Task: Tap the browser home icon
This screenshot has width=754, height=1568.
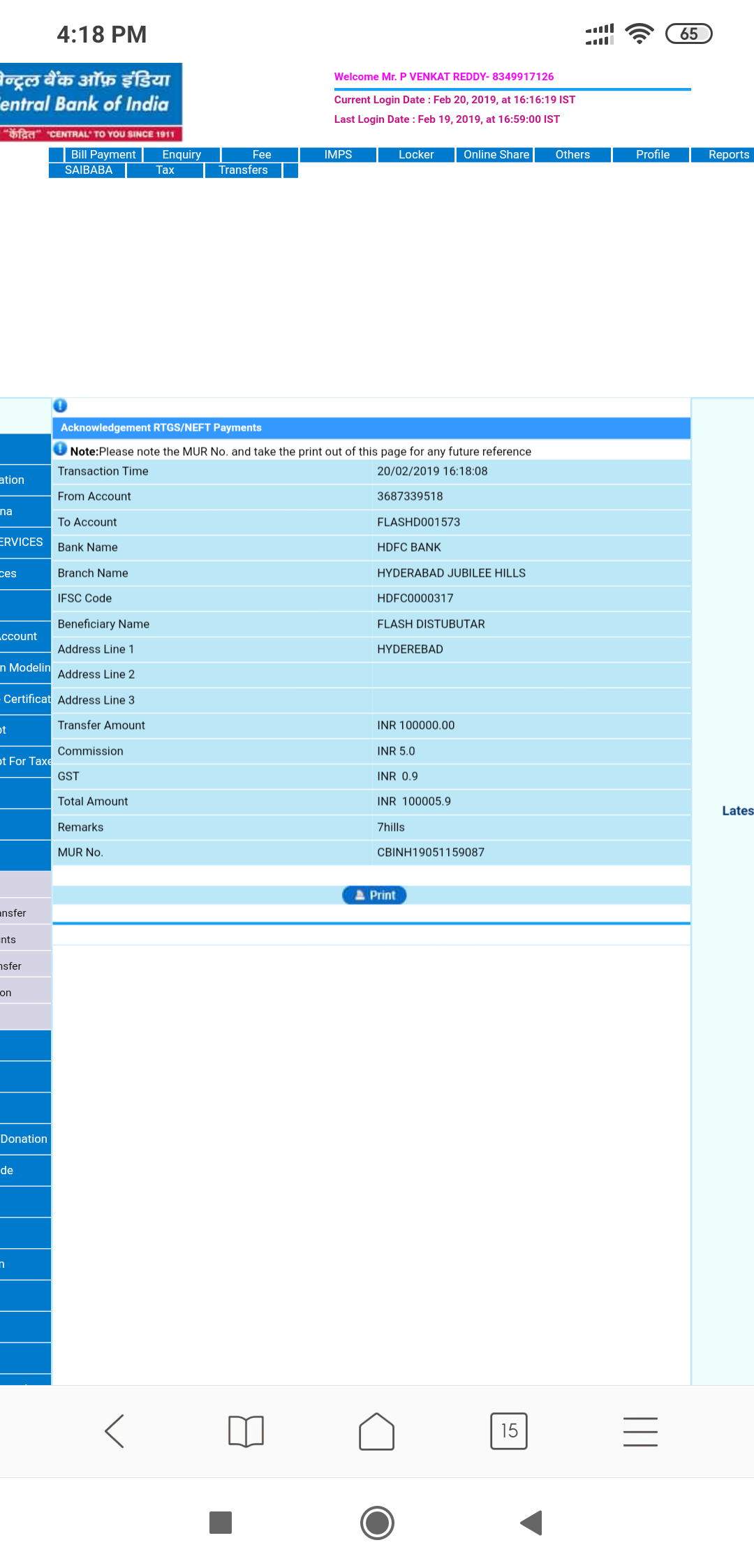Action: 377,1431
